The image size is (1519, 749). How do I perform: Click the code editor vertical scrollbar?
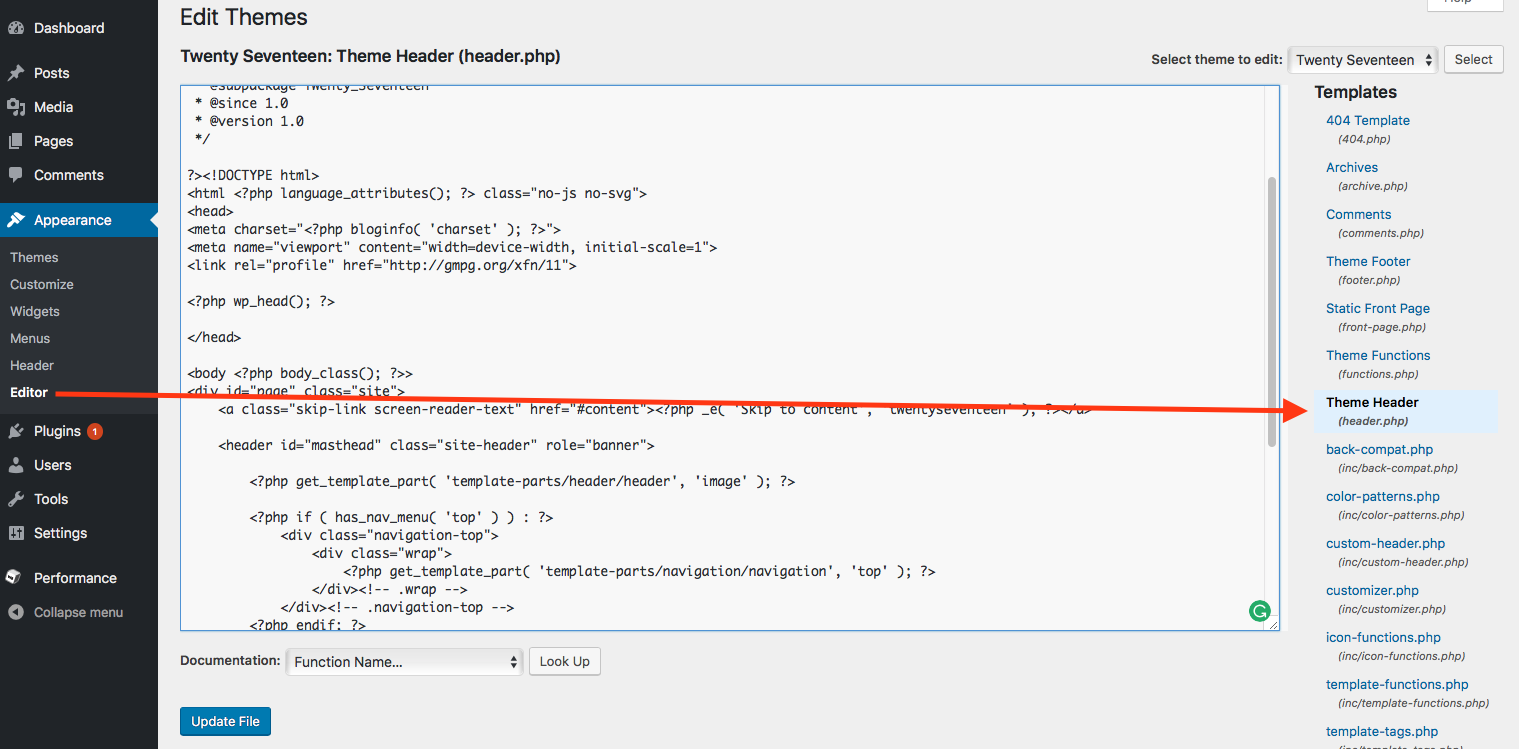coord(1272,312)
